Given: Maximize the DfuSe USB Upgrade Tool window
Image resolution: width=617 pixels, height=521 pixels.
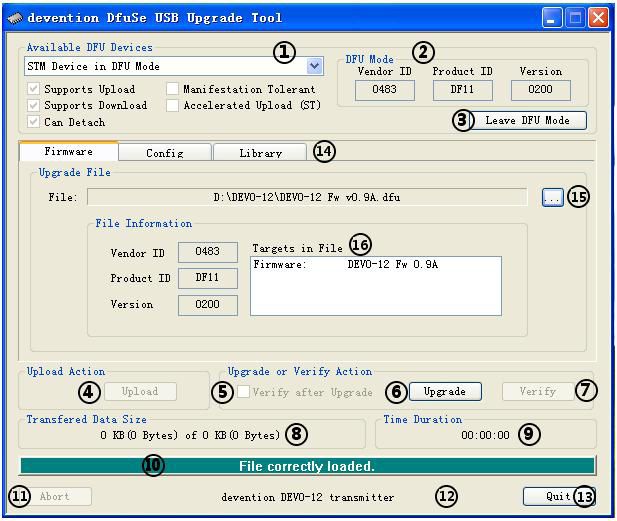Looking at the screenshot, I should tap(575, 18).
